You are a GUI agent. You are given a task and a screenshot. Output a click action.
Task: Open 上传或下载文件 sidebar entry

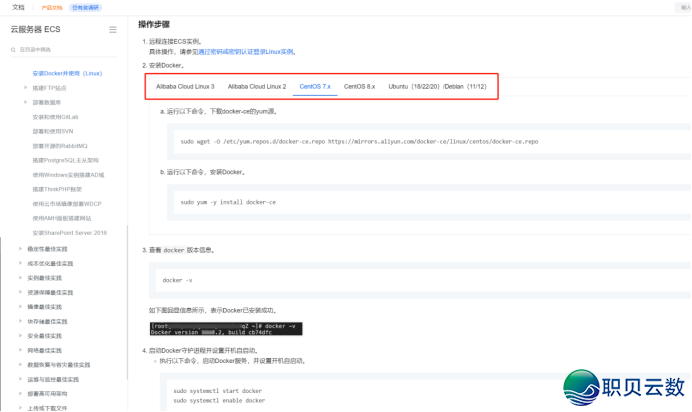click(47, 408)
